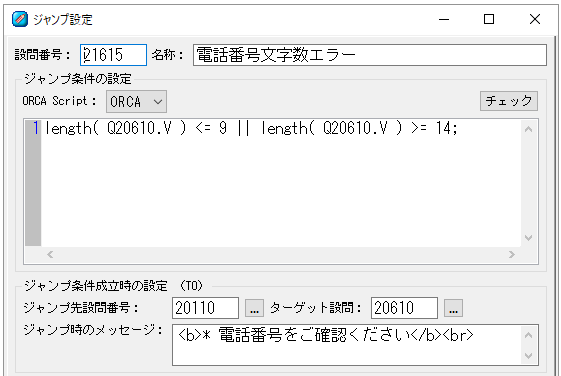The width and height of the screenshot is (561, 376).
Task: Click the ジャンプ条件成立時の設定 (TO) label
Action: (x=113, y=286)
